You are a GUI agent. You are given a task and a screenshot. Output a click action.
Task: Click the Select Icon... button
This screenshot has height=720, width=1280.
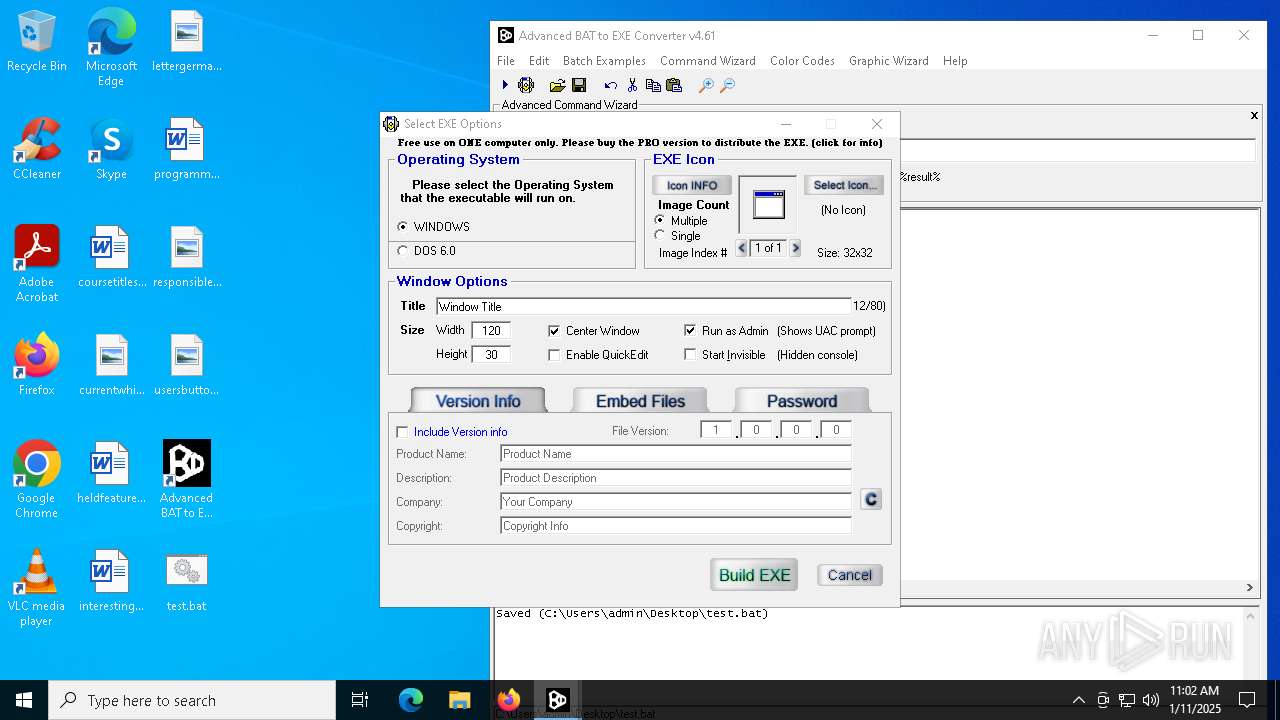click(x=844, y=185)
